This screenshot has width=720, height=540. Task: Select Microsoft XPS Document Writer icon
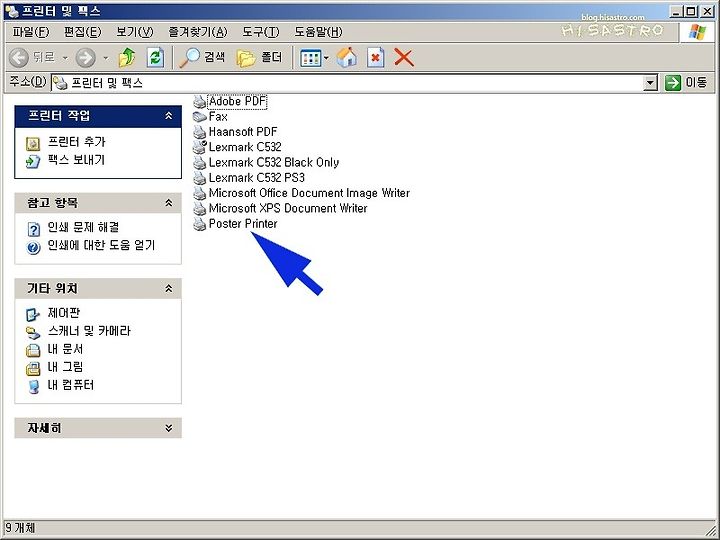click(200, 208)
